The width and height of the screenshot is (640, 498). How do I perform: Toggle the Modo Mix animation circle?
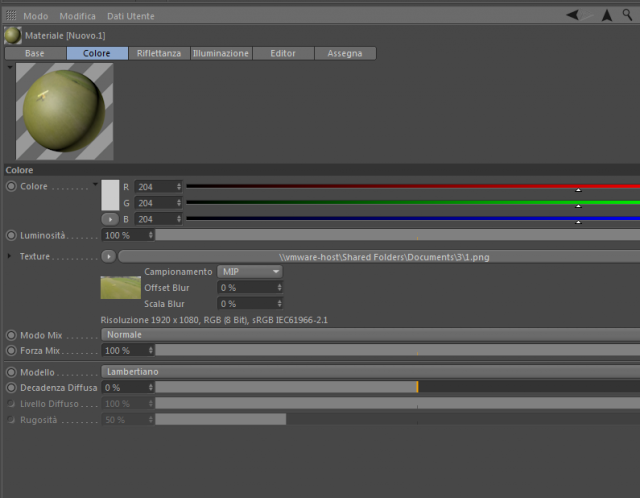coord(11,335)
